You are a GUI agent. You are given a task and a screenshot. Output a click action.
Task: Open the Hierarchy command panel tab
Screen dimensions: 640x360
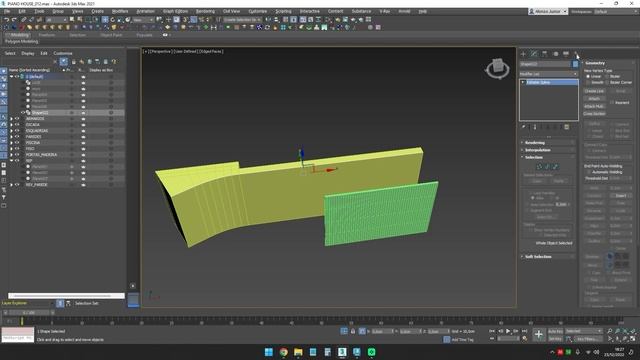pyautogui.click(x=544, y=54)
